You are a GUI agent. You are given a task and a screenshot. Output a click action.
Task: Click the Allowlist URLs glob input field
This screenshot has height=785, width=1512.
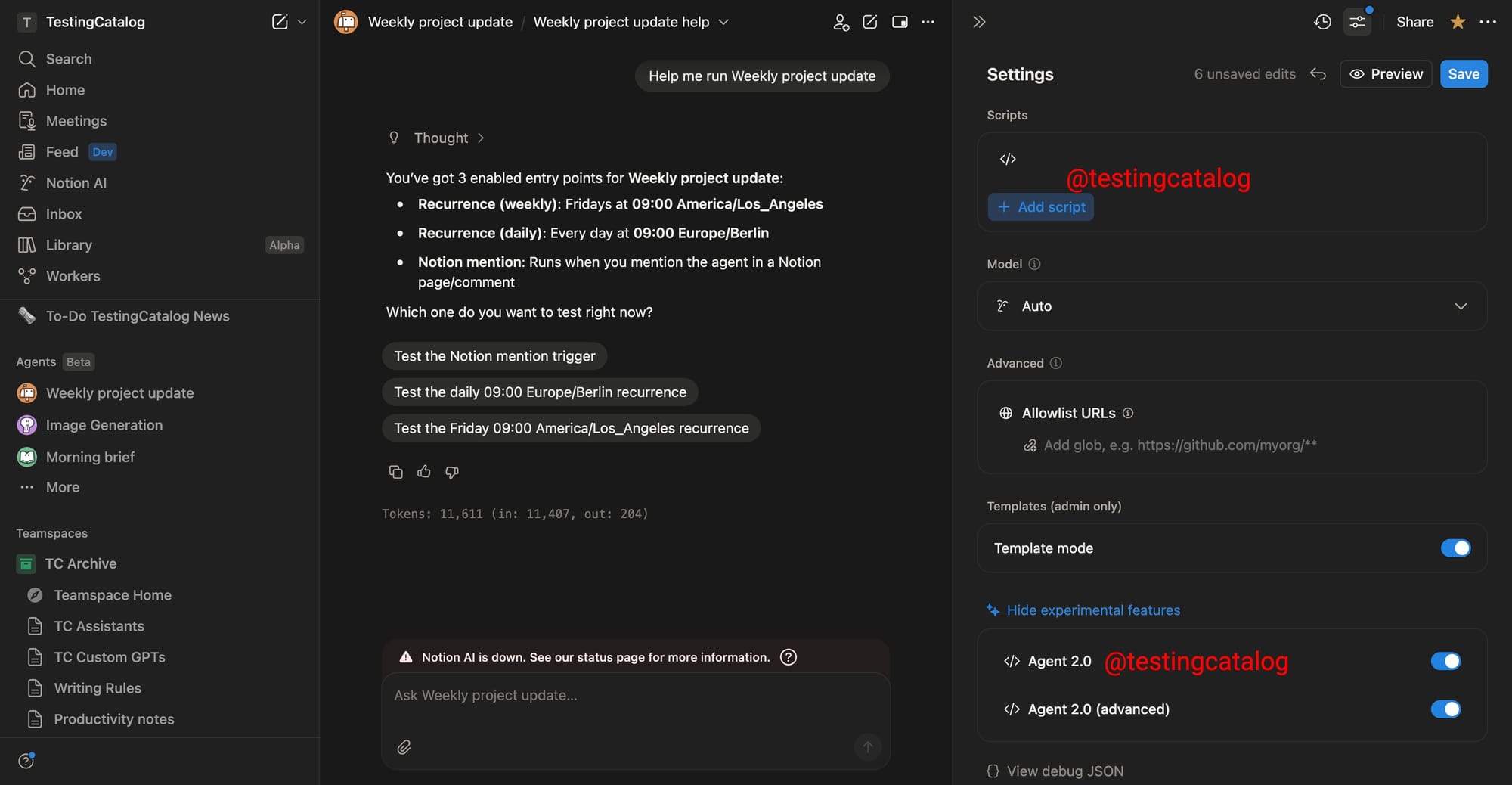pos(1179,445)
